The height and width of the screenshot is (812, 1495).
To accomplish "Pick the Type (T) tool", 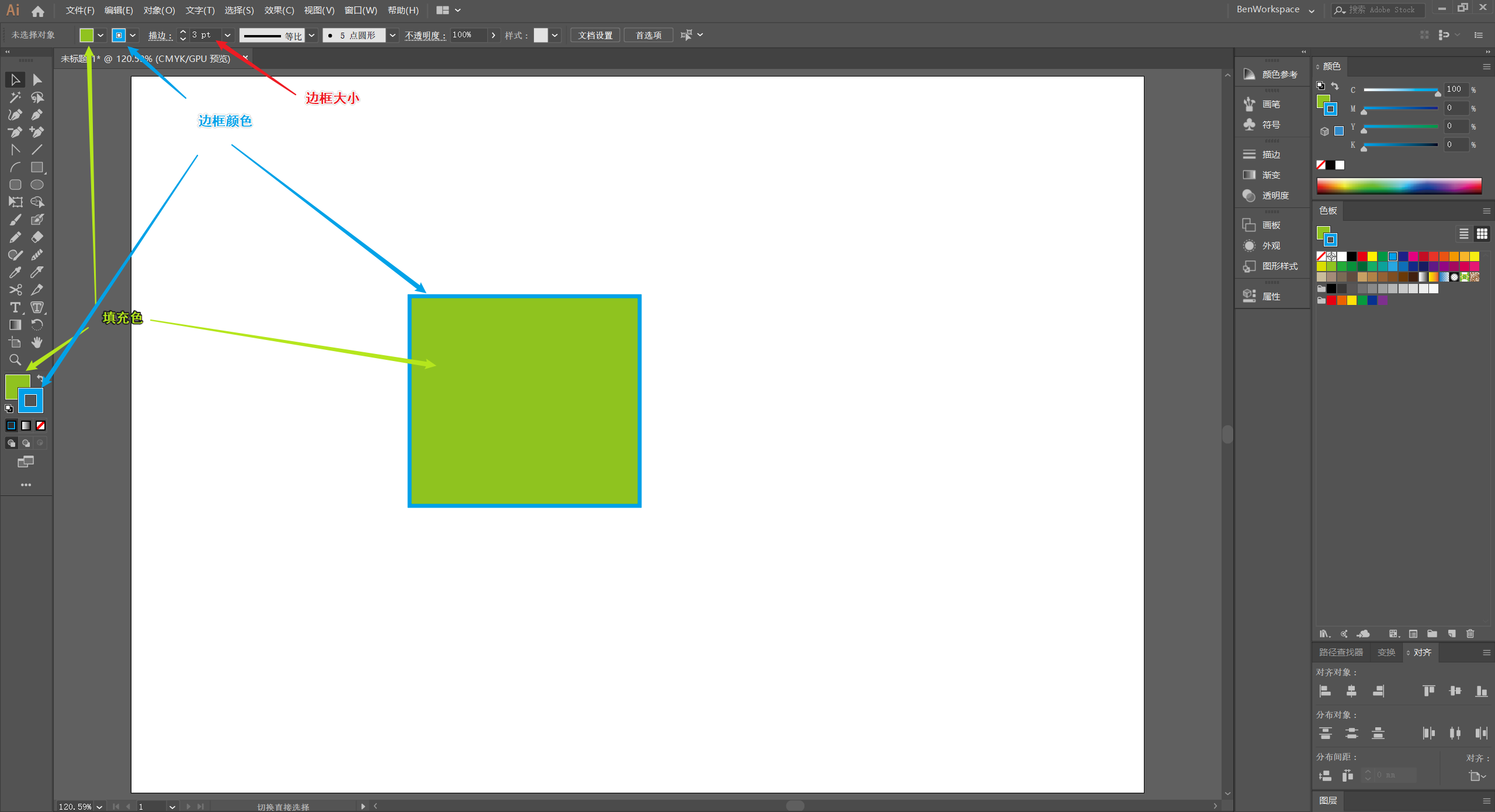I will pos(15,307).
